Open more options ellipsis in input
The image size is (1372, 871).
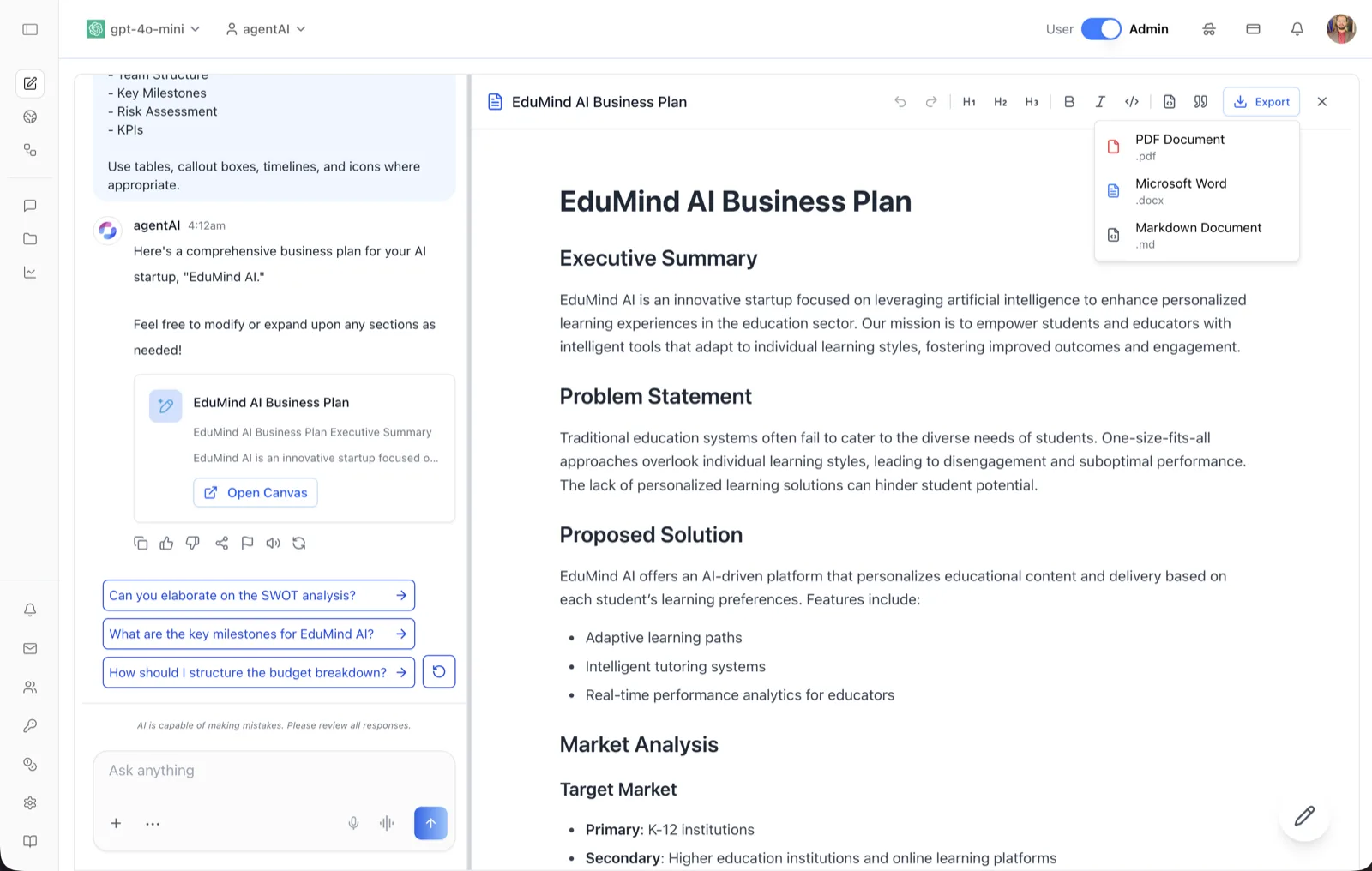pos(153,824)
